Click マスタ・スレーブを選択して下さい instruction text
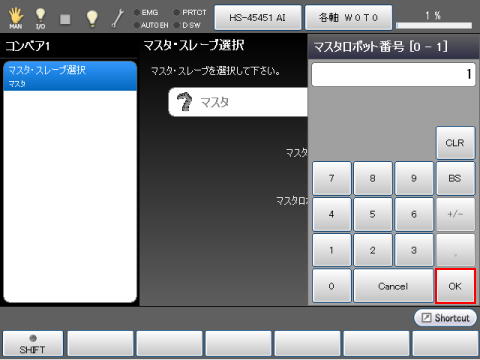Image resolution: width=480 pixels, height=360 pixels. [x=215, y=71]
